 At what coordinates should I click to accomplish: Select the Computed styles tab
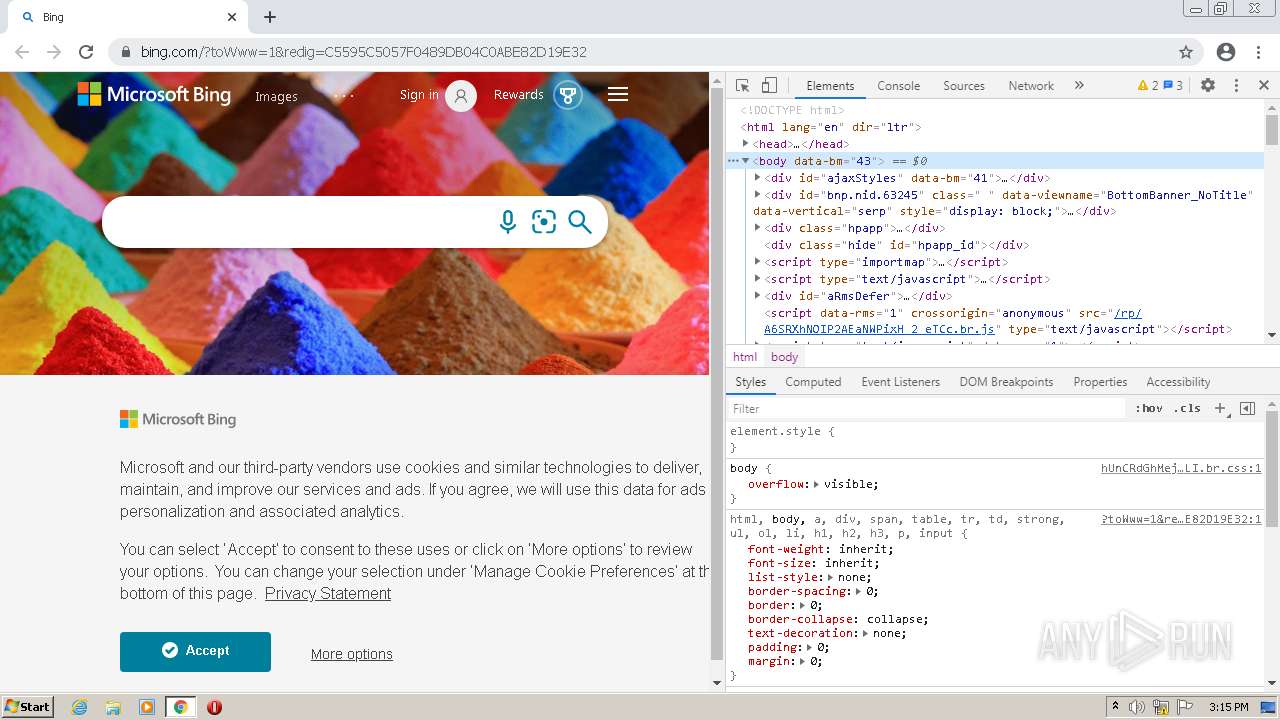tap(813, 382)
